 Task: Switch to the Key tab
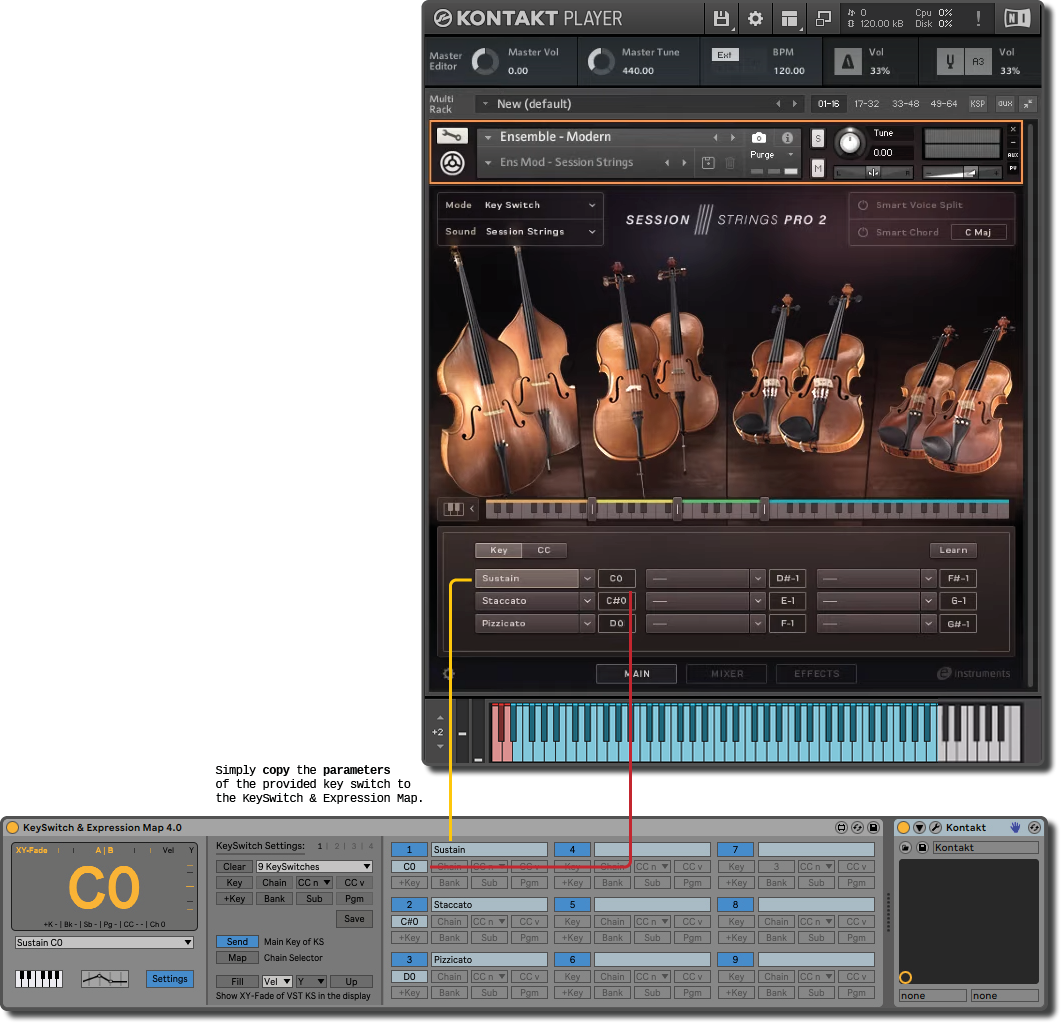pyautogui.click(x=499, y=550)
